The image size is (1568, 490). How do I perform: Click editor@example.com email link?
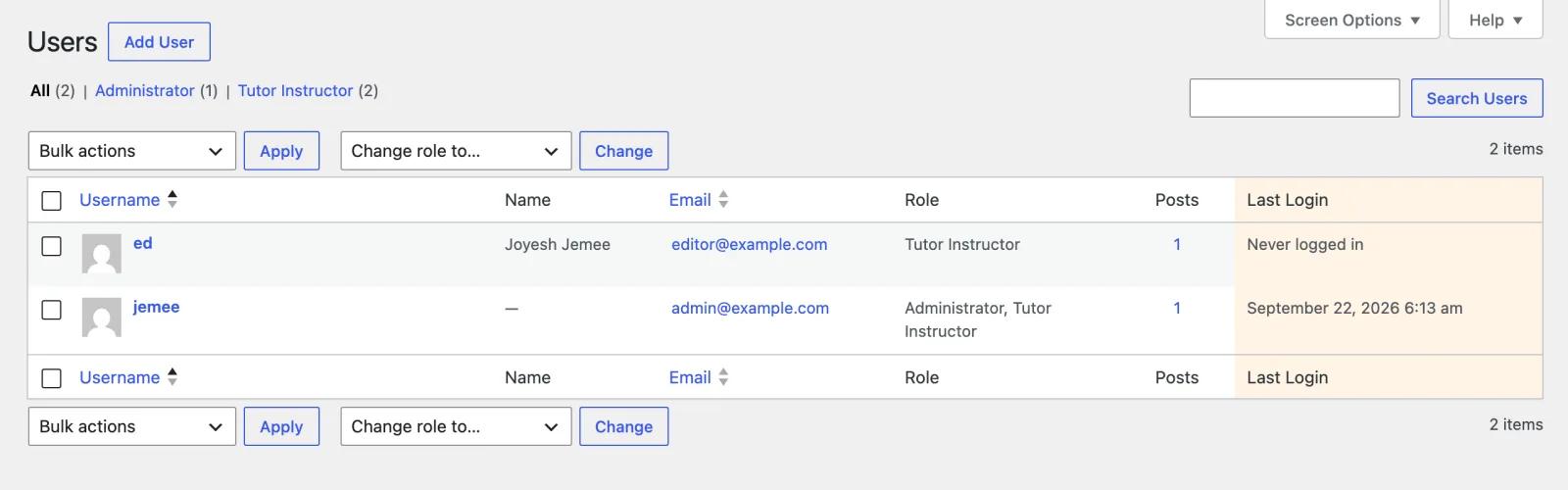point(749,244)
